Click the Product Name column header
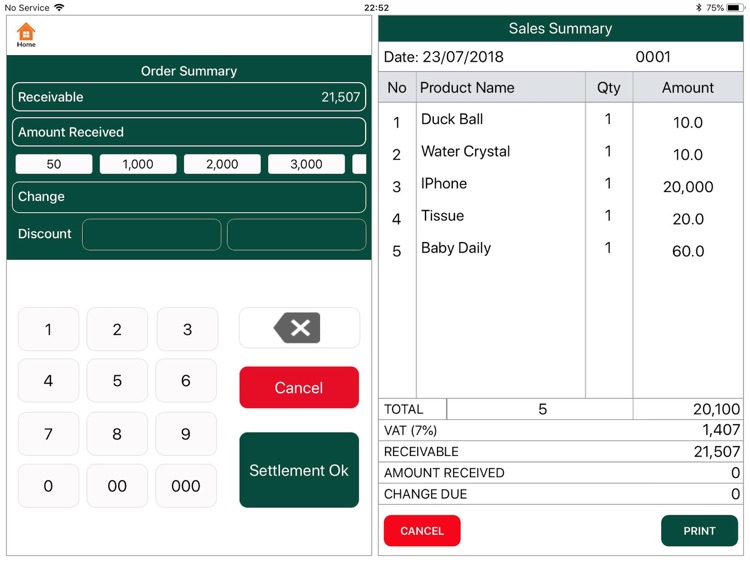Image resolution: width=750 pixels, height=562 pixels. point(501,88)
